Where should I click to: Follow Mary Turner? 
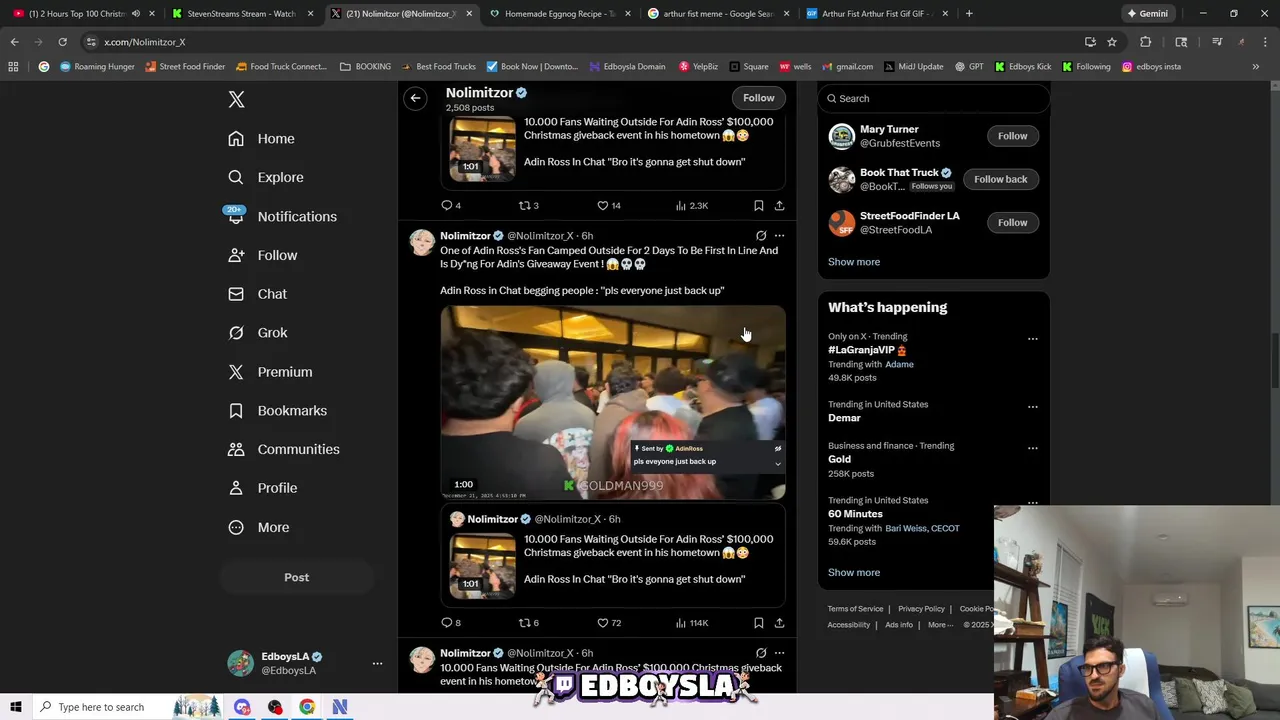point(1012,136)
